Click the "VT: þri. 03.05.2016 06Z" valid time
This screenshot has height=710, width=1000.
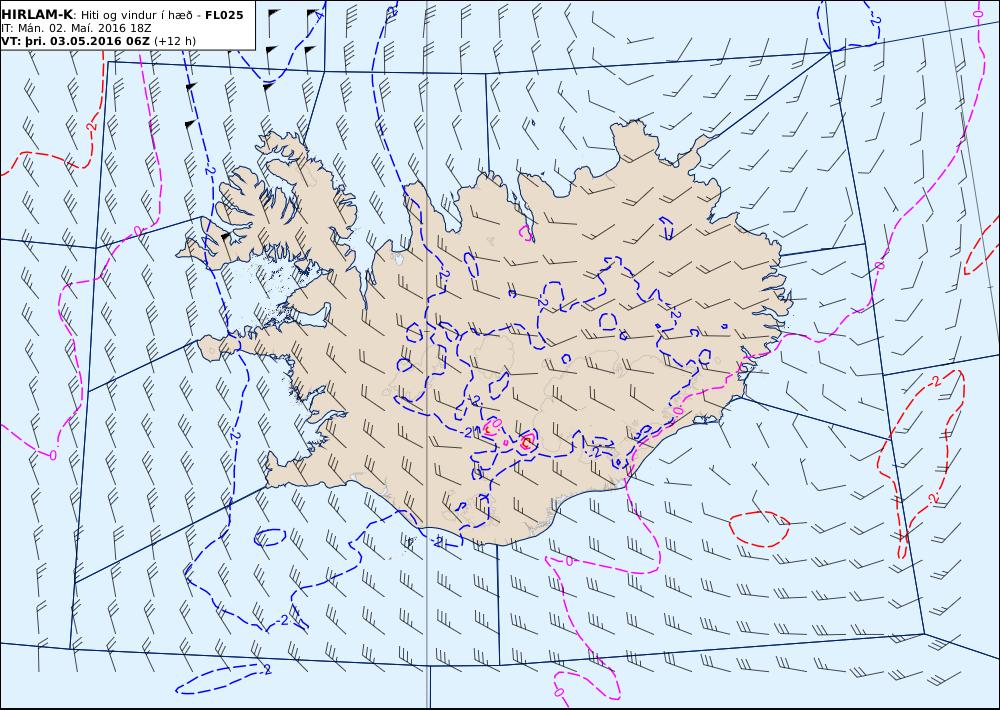(76, 41)
